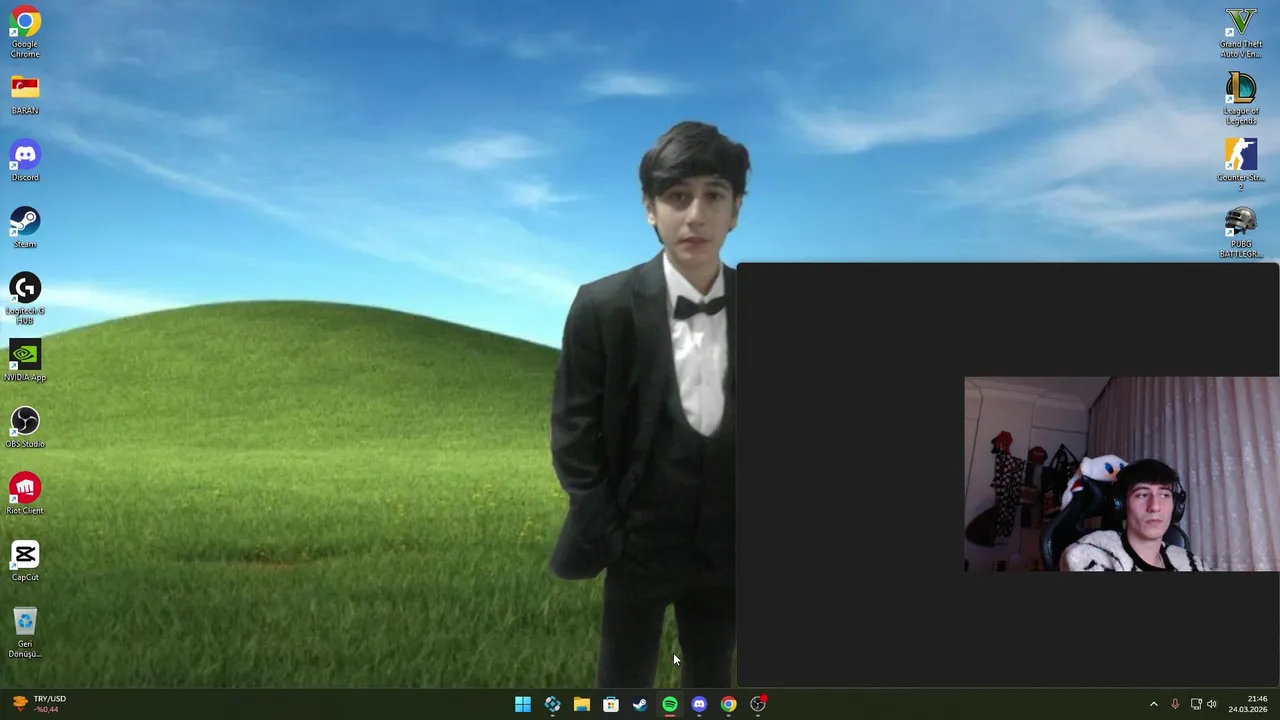Open OBS Studio taskbar icon with red dot
The image size is (1280, 720).
coord(758,704)
